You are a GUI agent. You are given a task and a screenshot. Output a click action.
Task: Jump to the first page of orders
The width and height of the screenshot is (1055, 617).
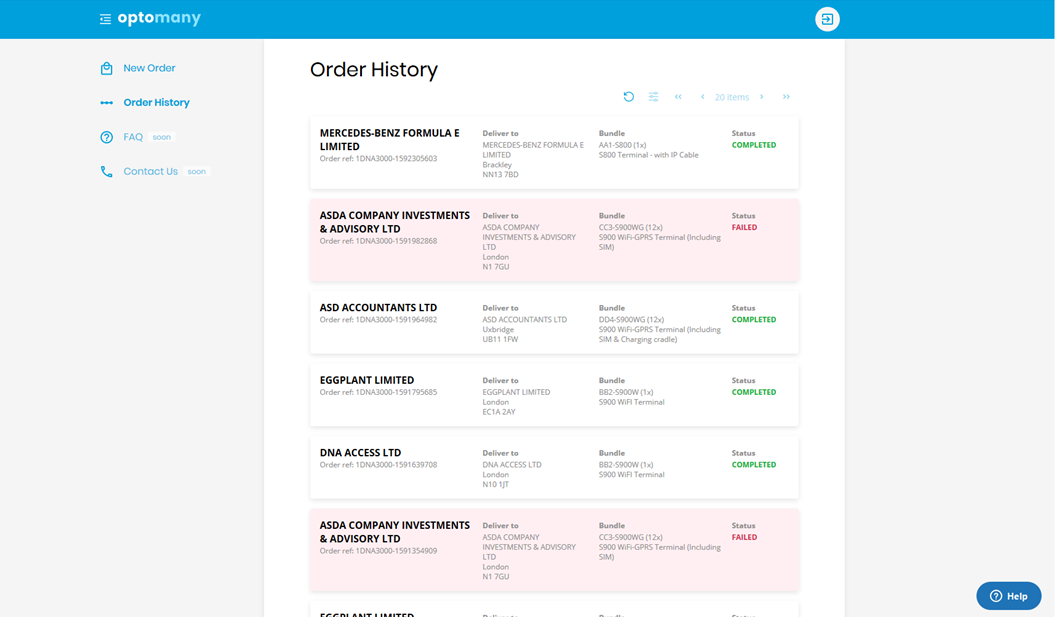coord(678,97)
